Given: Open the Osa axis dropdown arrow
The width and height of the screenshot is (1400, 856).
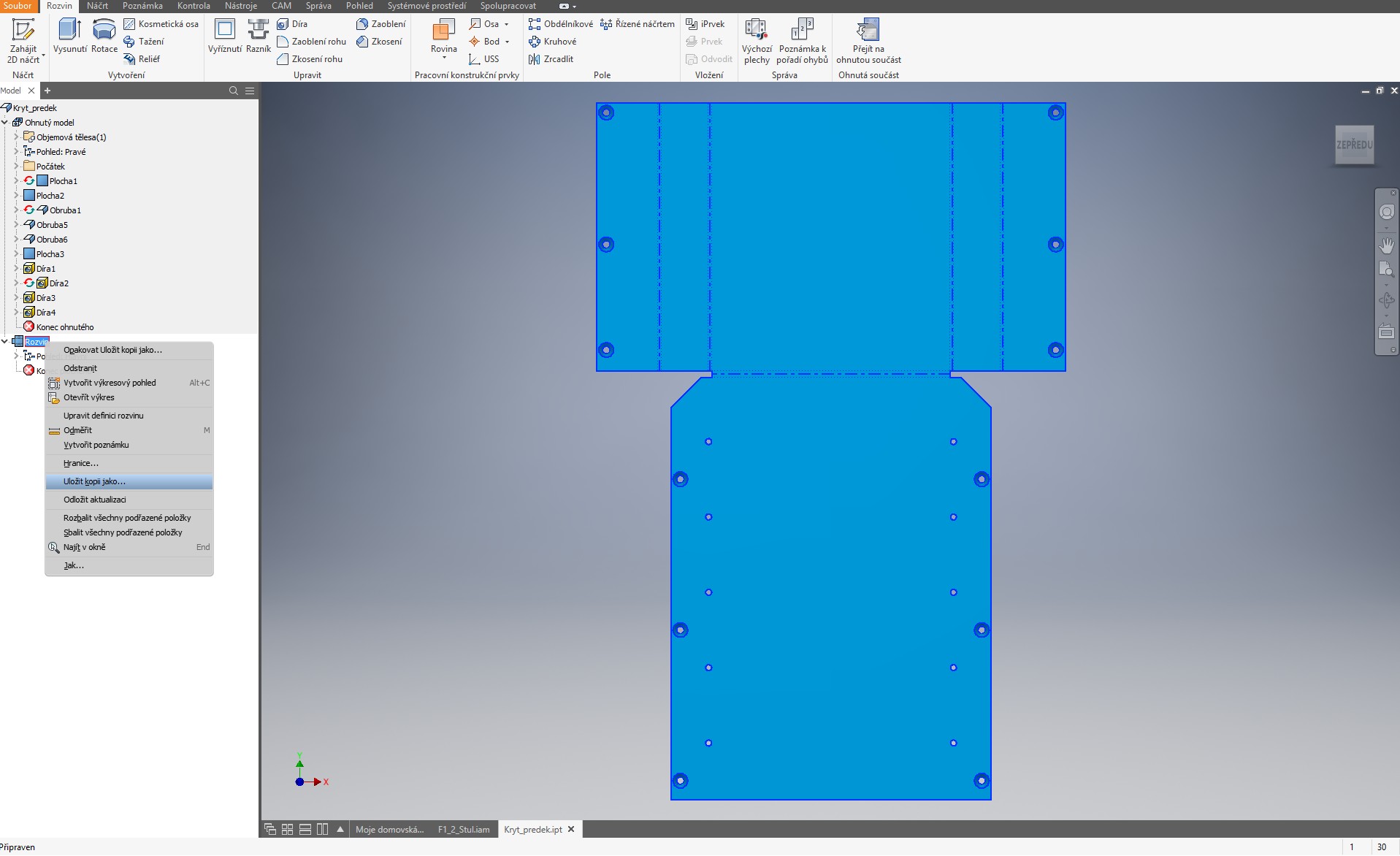Looking at the screenshot, I should click(x=507, y=24).
